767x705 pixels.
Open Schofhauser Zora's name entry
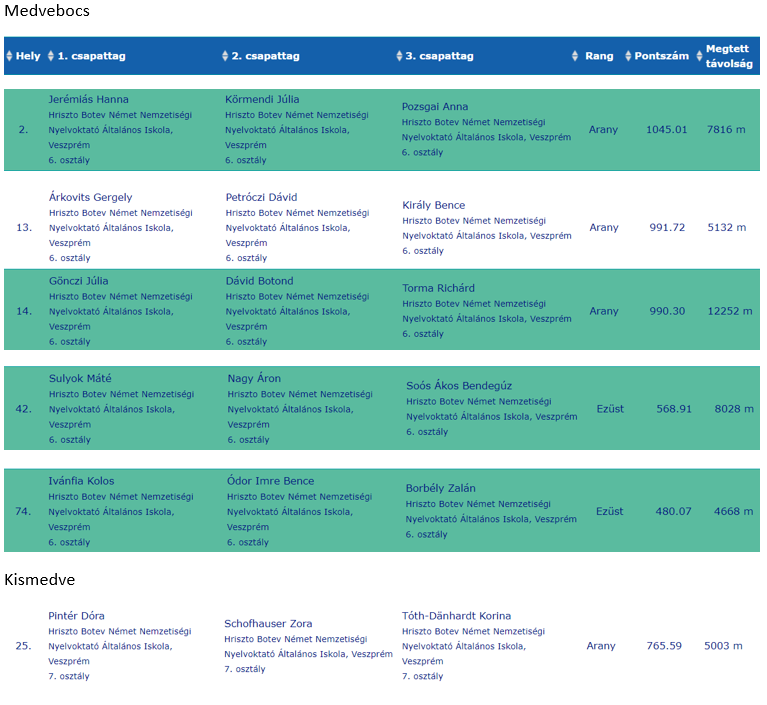268,624
